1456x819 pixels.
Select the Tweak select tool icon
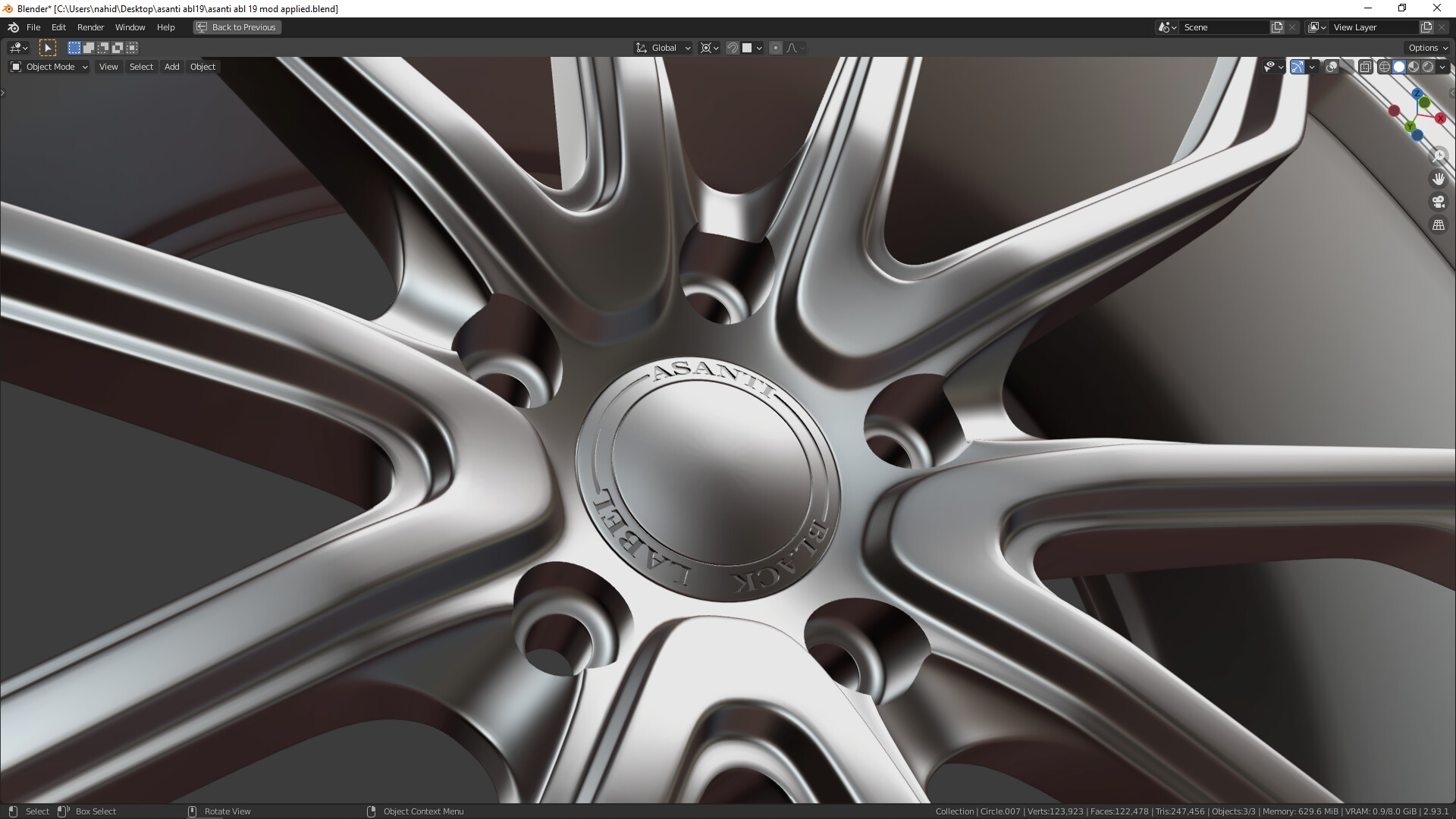tap(48, 48)
